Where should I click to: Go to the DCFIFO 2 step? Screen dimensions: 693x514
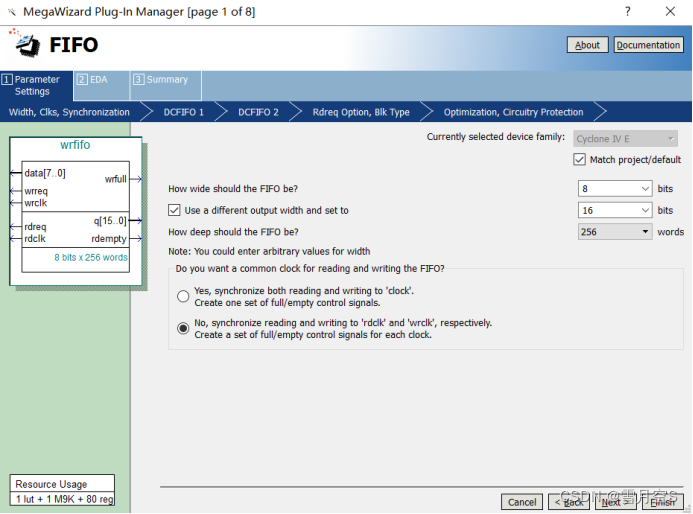coord(258,112)
